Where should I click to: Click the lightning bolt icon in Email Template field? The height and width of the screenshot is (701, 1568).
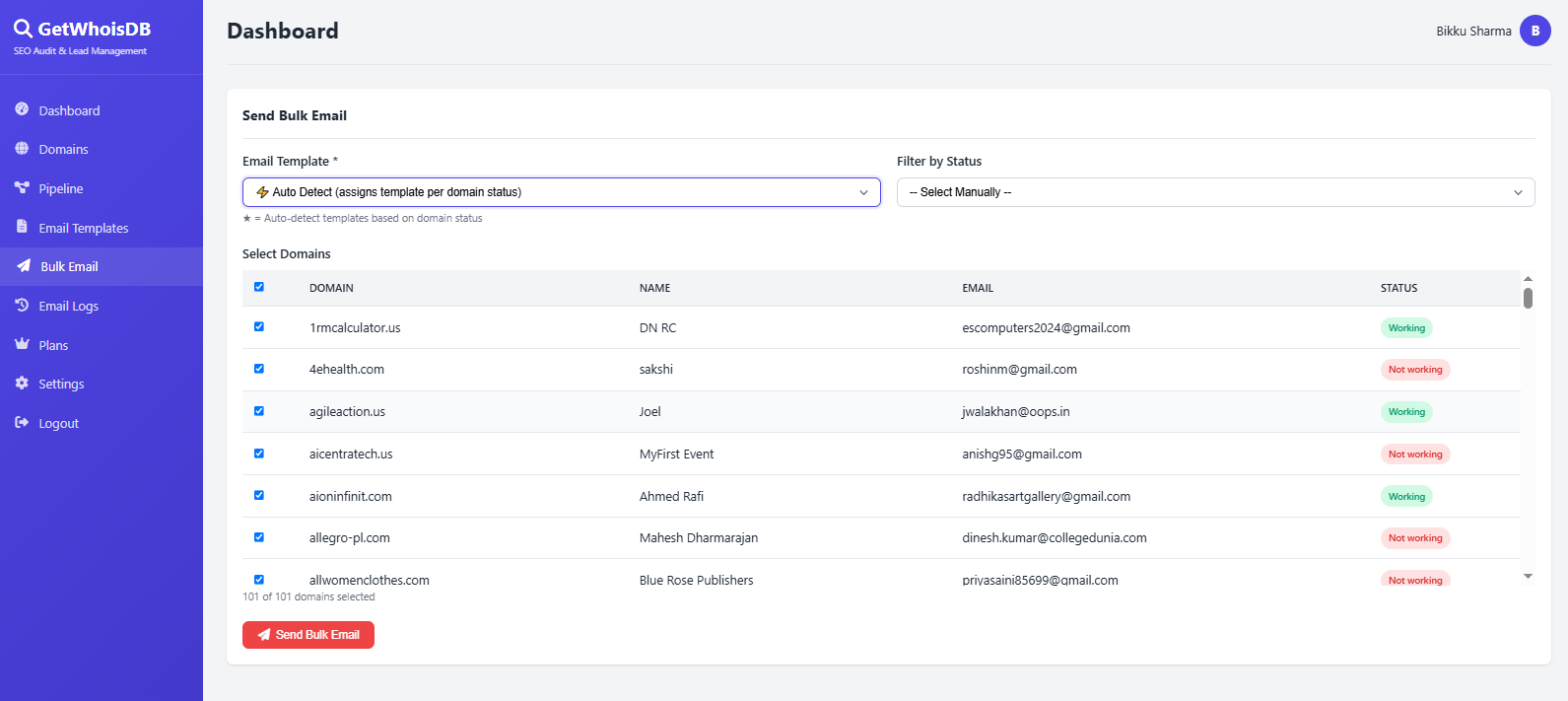pos(262,192)
